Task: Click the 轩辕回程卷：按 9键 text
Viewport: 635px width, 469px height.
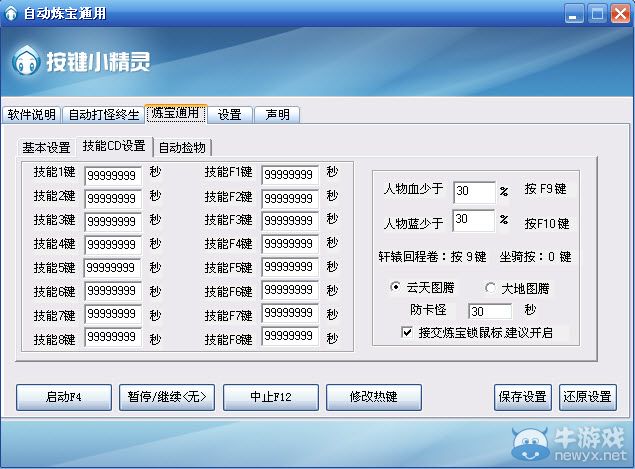Action: (x=432, y=257)
